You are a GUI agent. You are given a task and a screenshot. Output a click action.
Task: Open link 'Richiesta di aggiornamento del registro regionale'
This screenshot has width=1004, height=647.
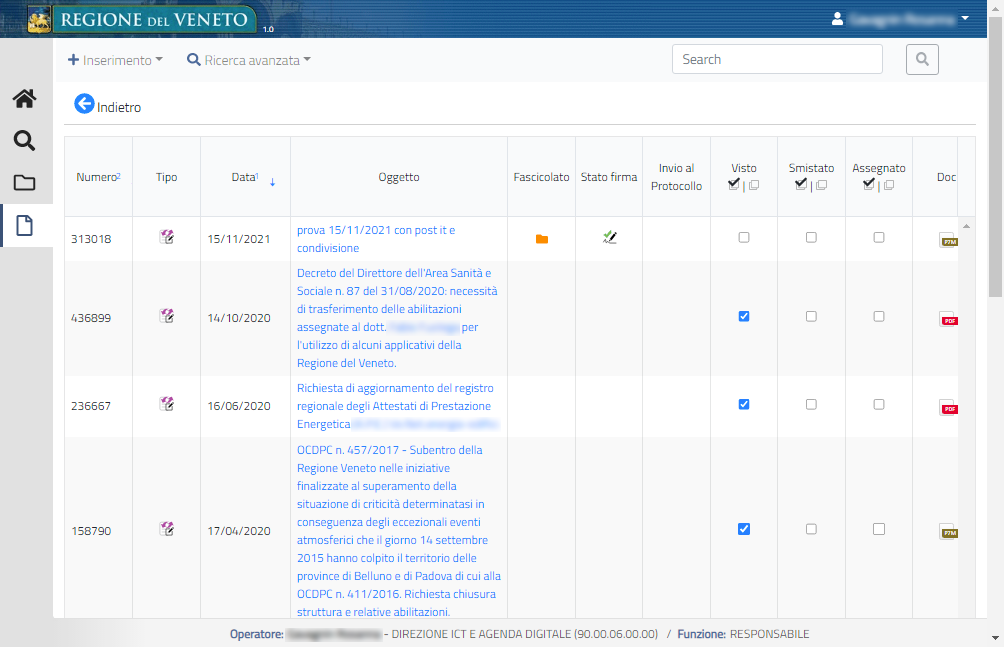(397, 406)
